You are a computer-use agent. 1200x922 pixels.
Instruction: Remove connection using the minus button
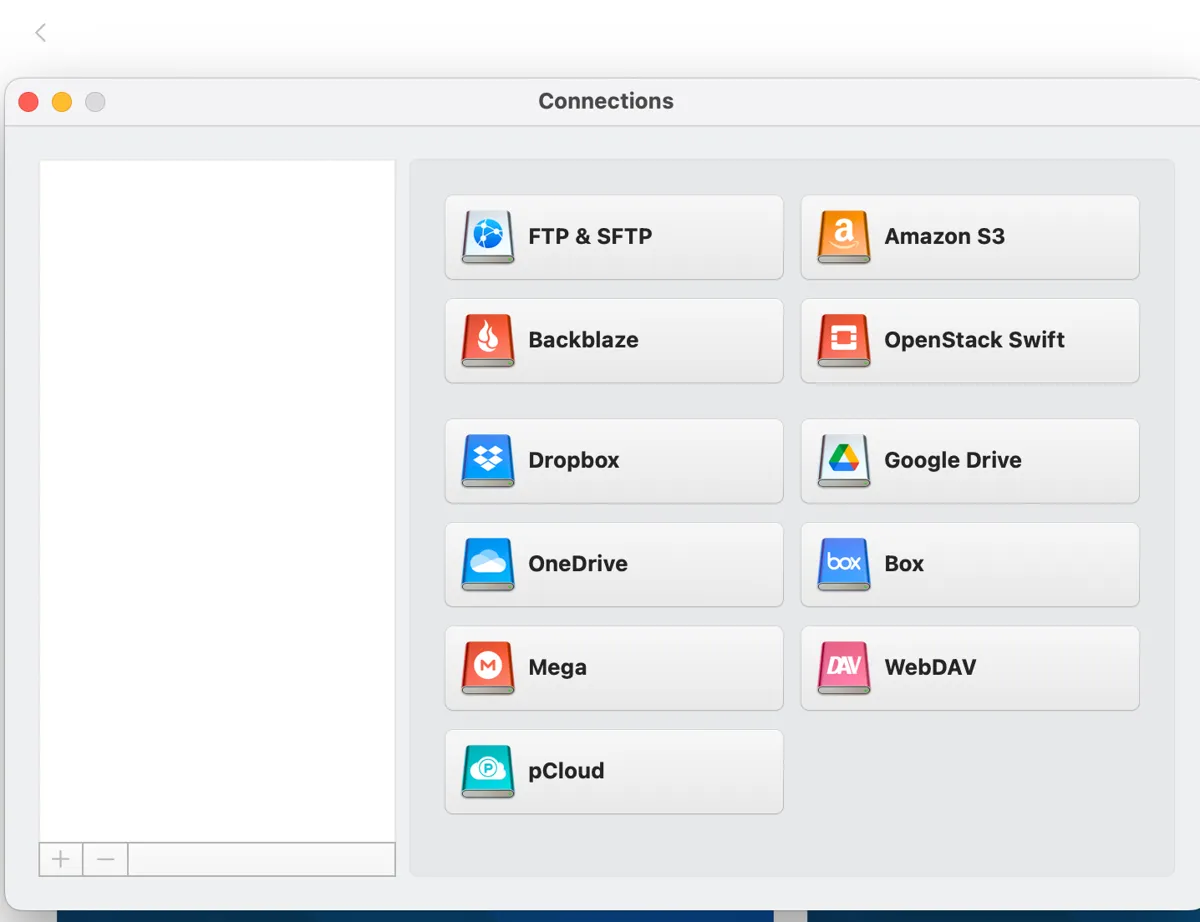(106, 859)
